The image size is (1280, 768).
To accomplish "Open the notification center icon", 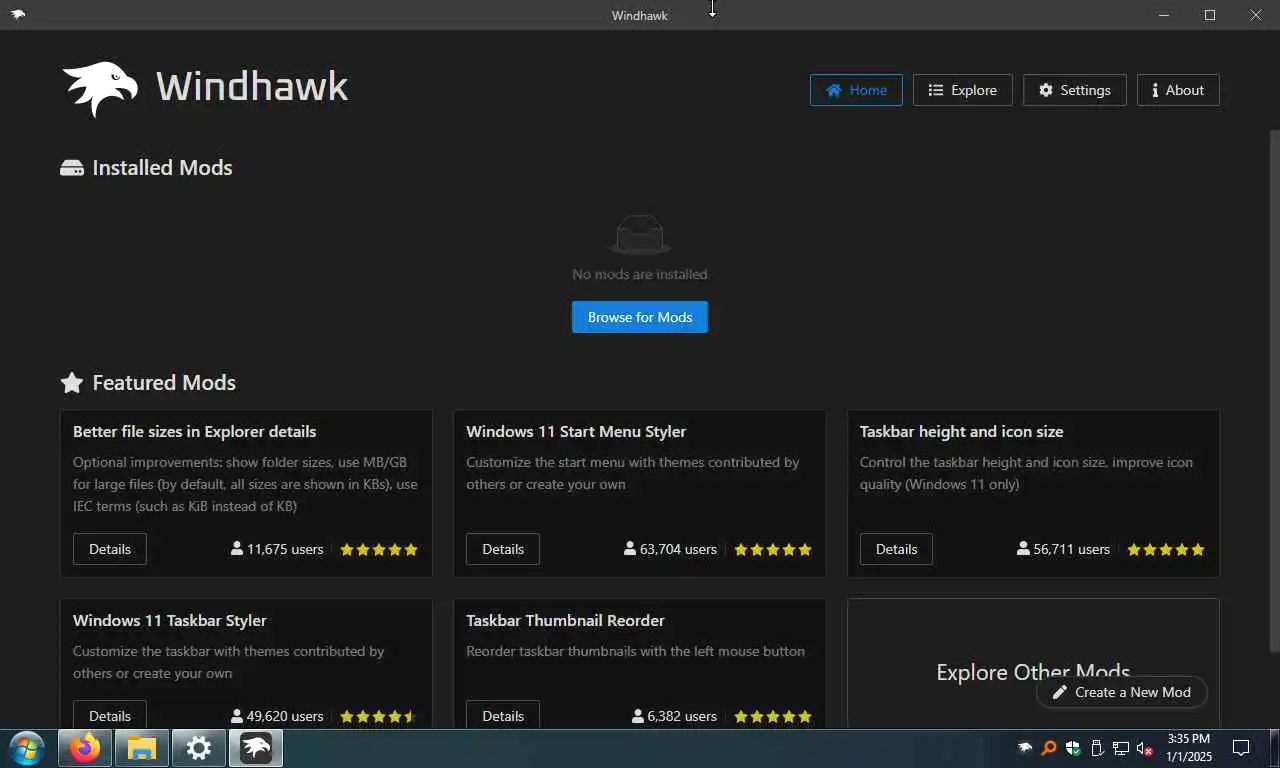I will pyautogui.click(x=1241, y=748).
